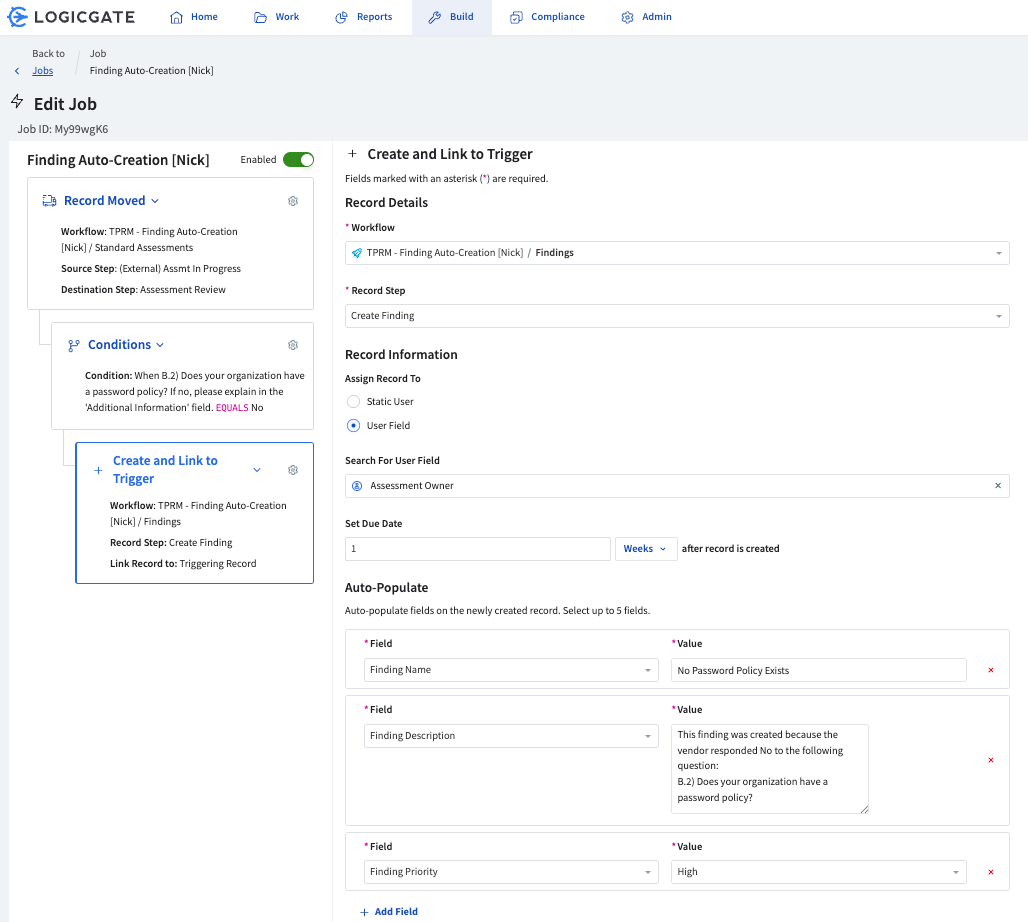Expand the Record Step dropdown
1028x922 pixels.
point(676,316)
